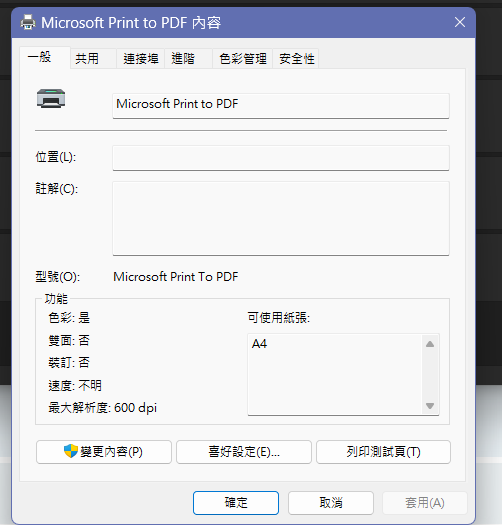Click 列印測試頁(T) to print a test page
Image resolution: width=502 pixels, height=525 pixels.
[383, 452]
